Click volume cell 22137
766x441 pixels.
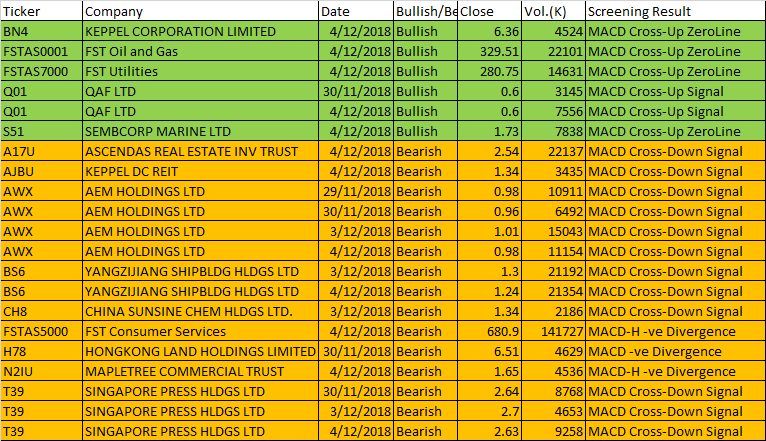553,151
